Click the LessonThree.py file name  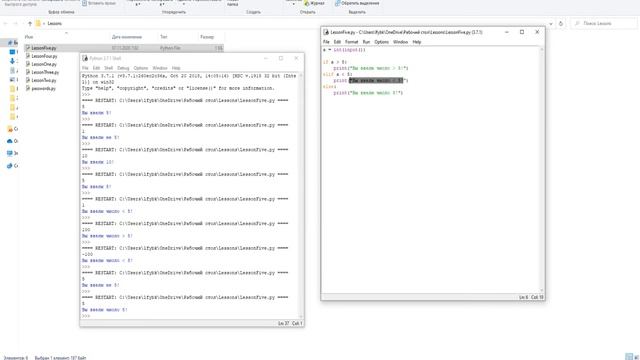(45, 72)
